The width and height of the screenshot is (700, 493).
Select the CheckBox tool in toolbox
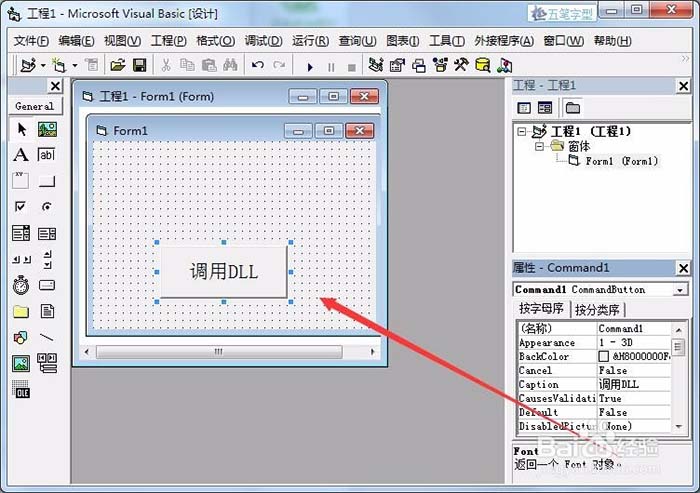pos(21,206)
